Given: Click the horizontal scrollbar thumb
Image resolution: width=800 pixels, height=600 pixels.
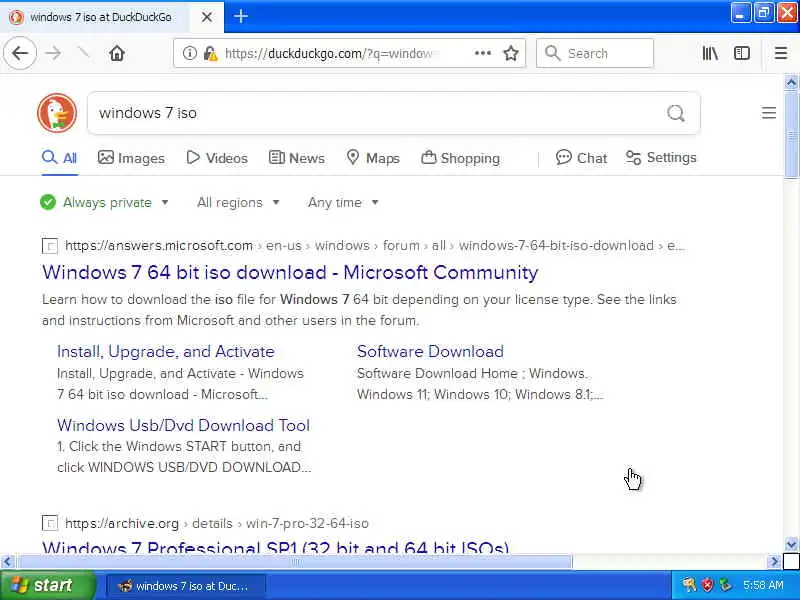Looking at the screenshot, I should 295,562.
